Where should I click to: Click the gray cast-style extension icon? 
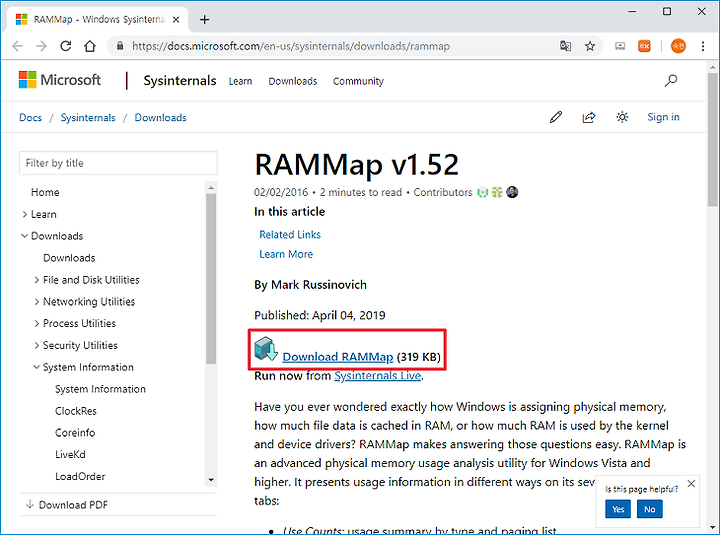click(620, 46)
